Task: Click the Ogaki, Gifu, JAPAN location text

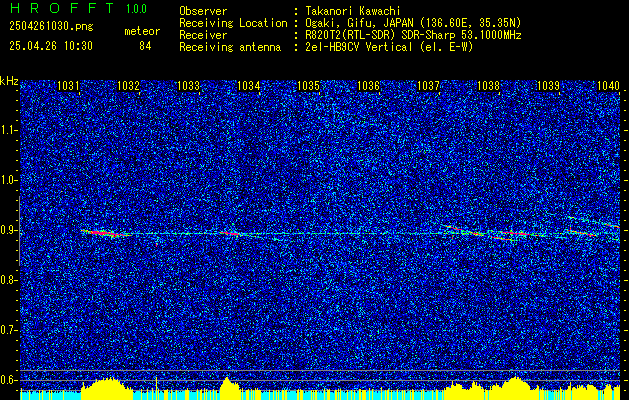Action: pyautogui.click(x=413, y=23)
